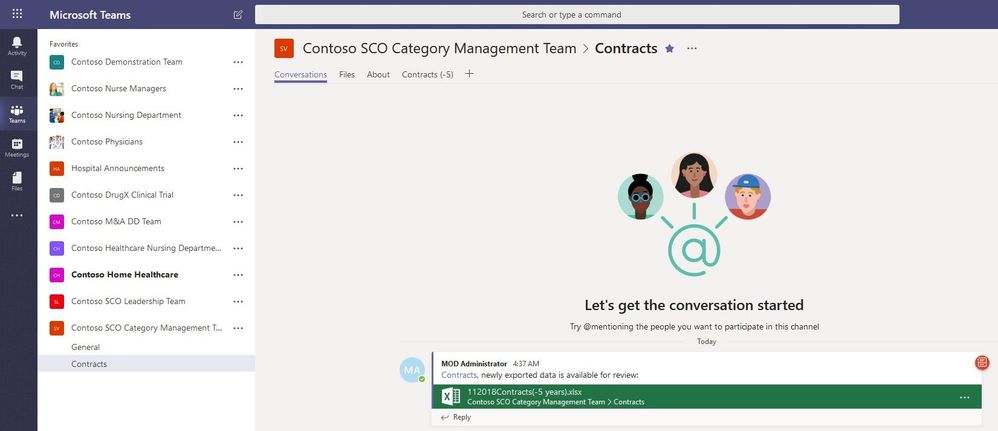998x431 pixels.
Task: Click in the Search or type a command box
Action: coord(577,15)
